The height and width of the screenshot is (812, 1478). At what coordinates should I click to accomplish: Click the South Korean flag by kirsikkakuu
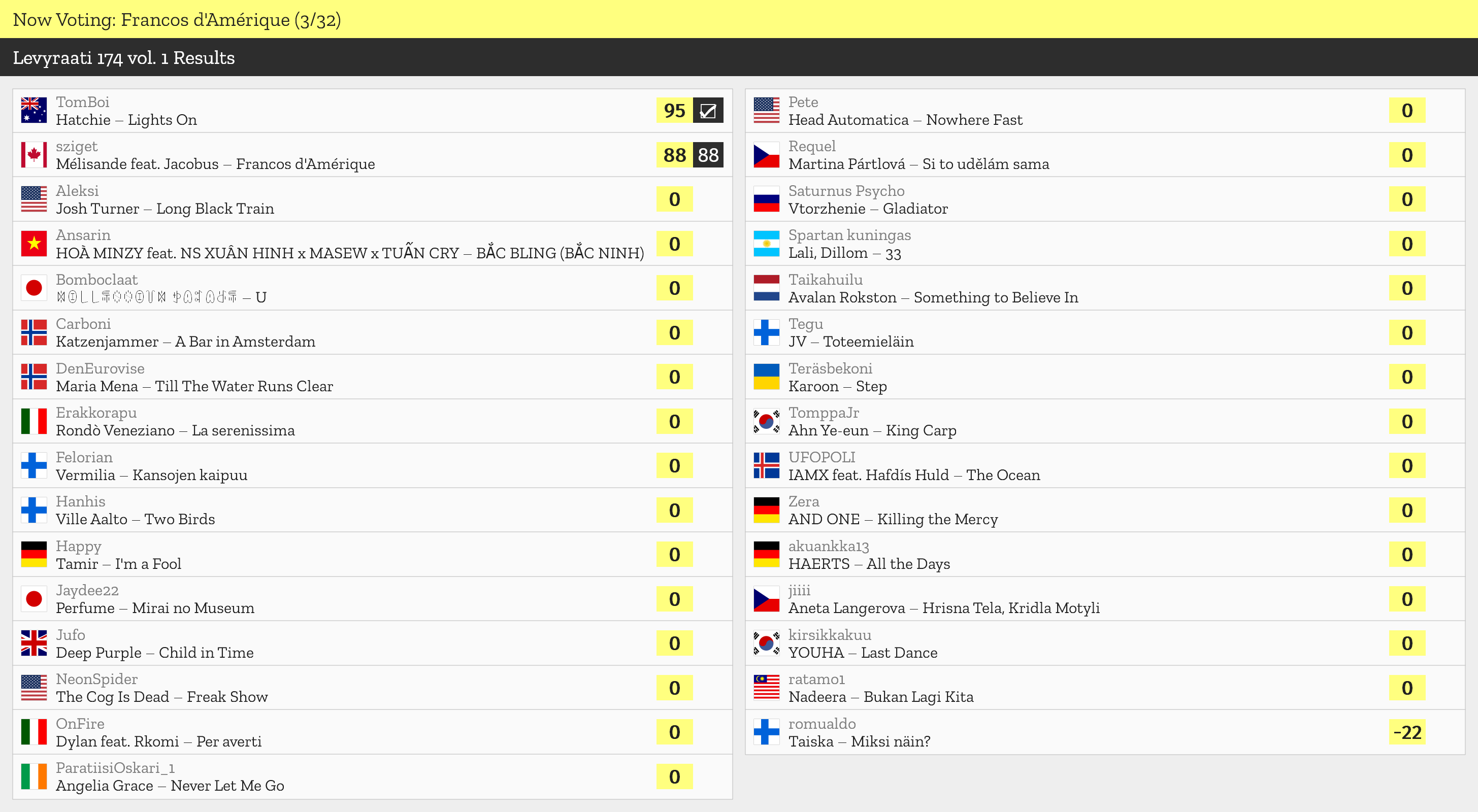pos(766,644)
